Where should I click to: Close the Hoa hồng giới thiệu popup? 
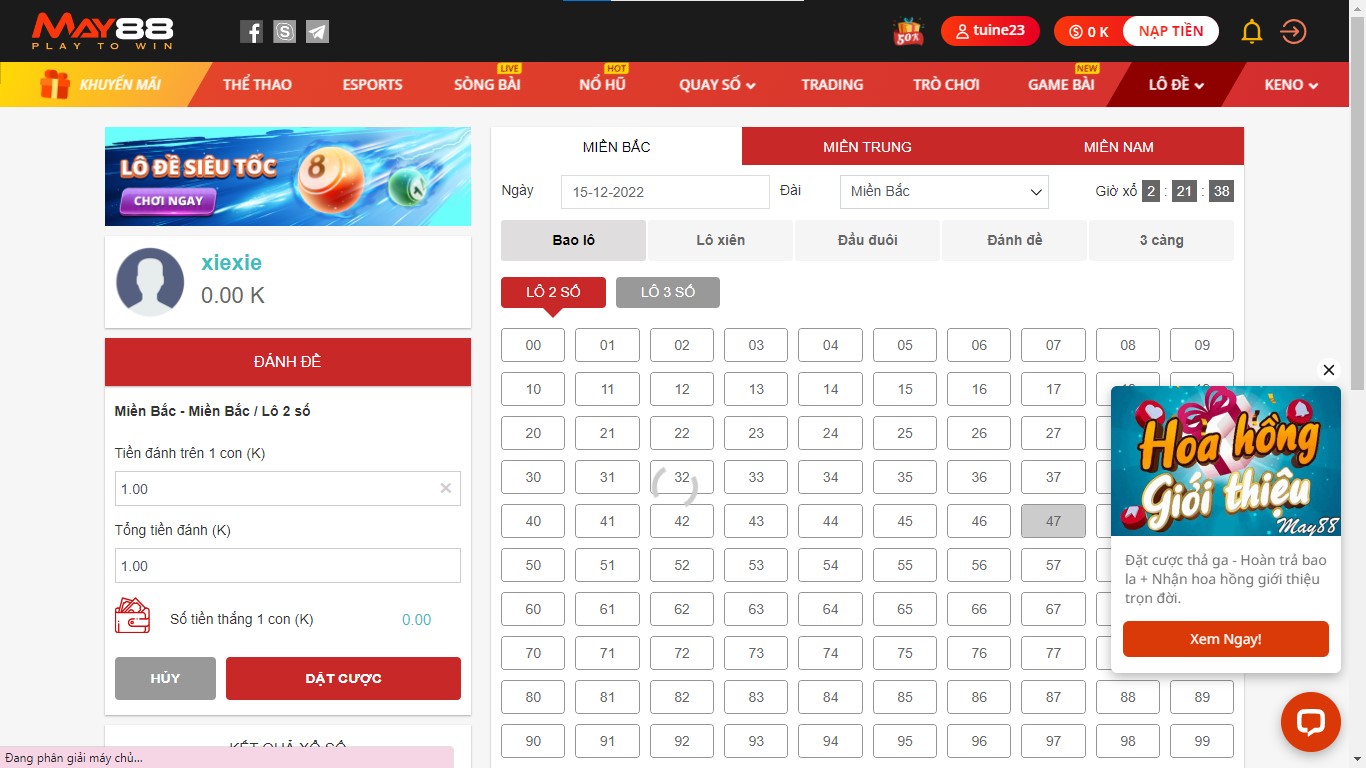tap(1328, 370)
